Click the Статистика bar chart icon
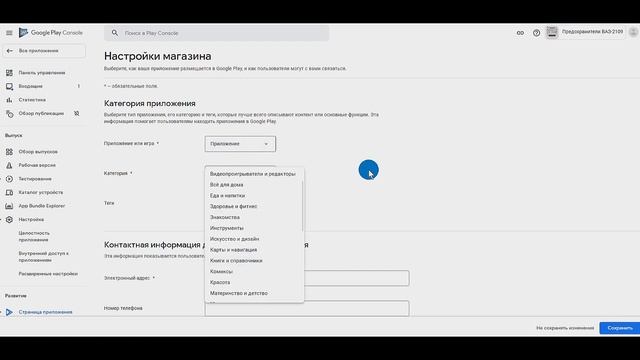The height and width of the screenshot is (360, 640). click(9, 100)
